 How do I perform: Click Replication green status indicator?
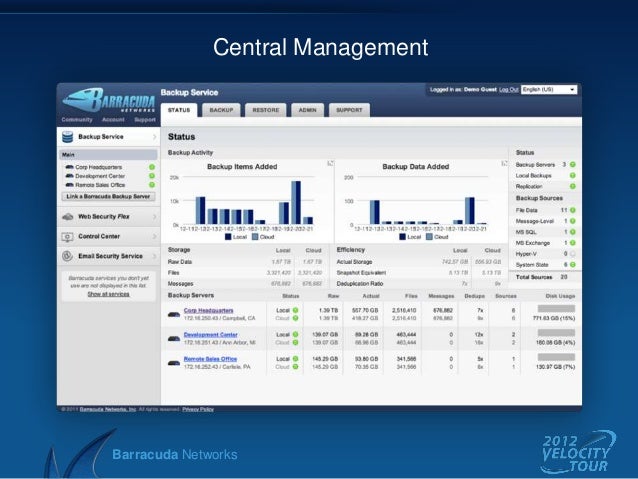(x=572, y=186)
